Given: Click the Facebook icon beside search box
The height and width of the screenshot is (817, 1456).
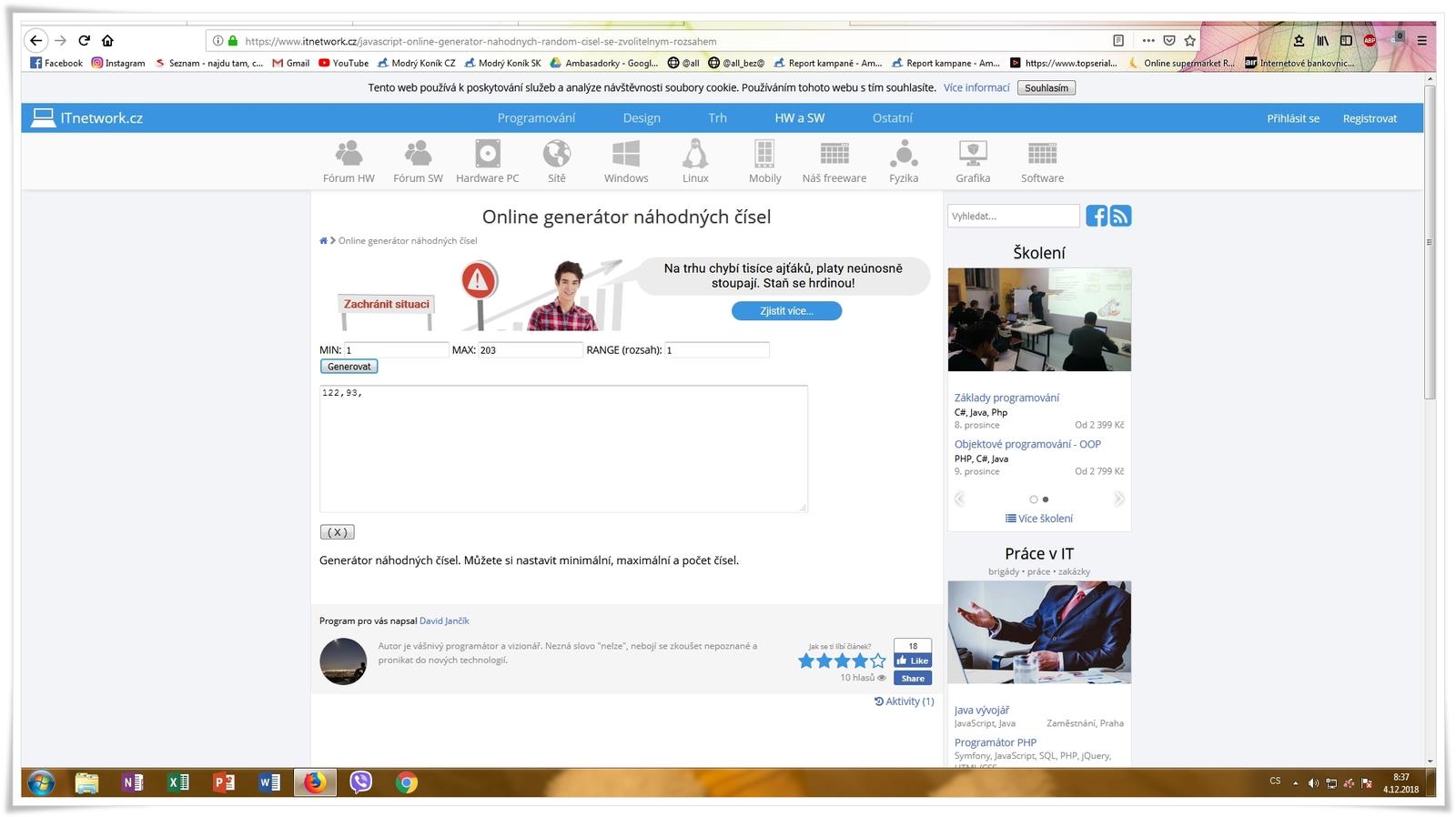Looking at the screenshot, I should [x=1097, y=216].
